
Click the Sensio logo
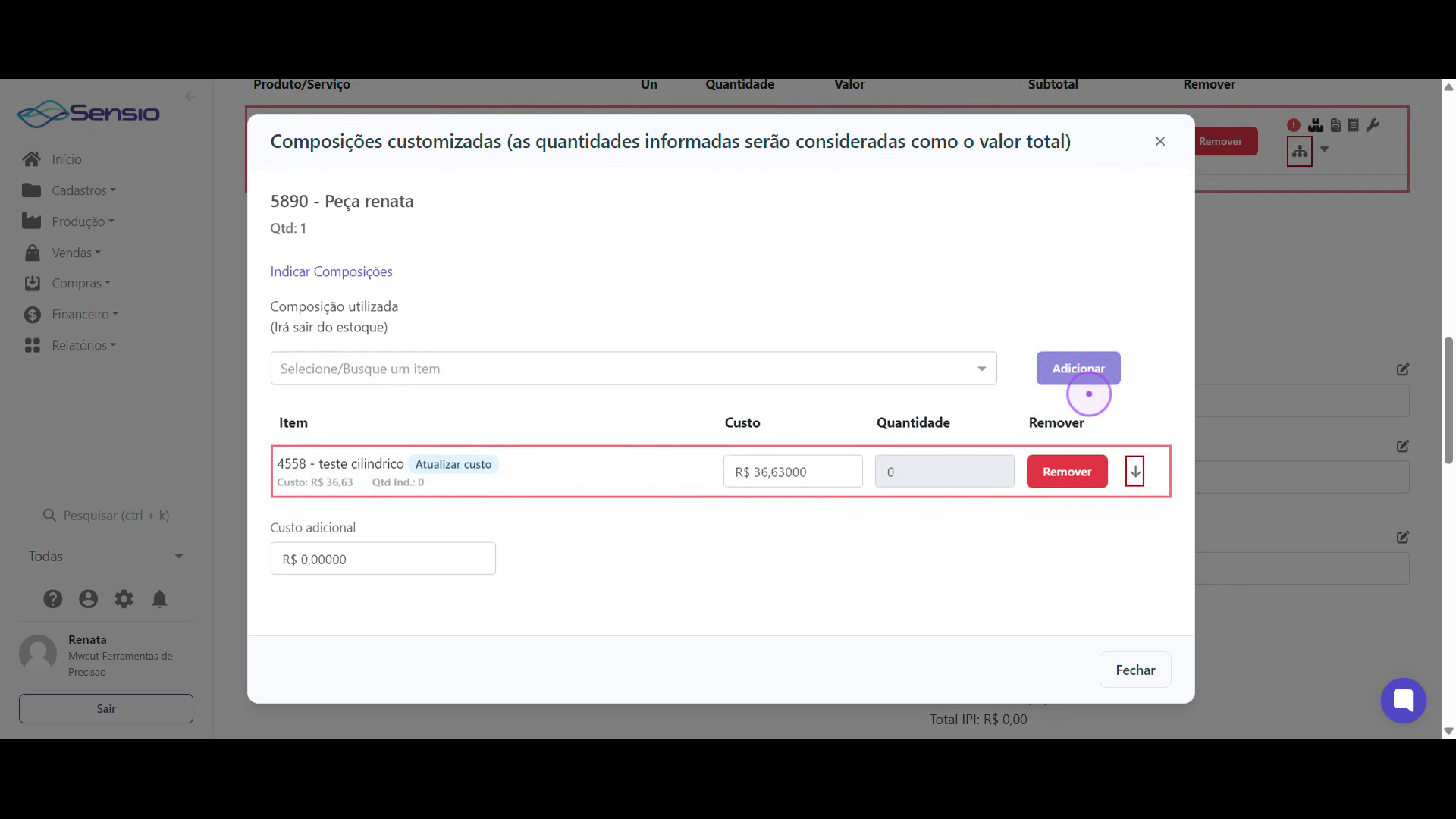tap(89, 114)
